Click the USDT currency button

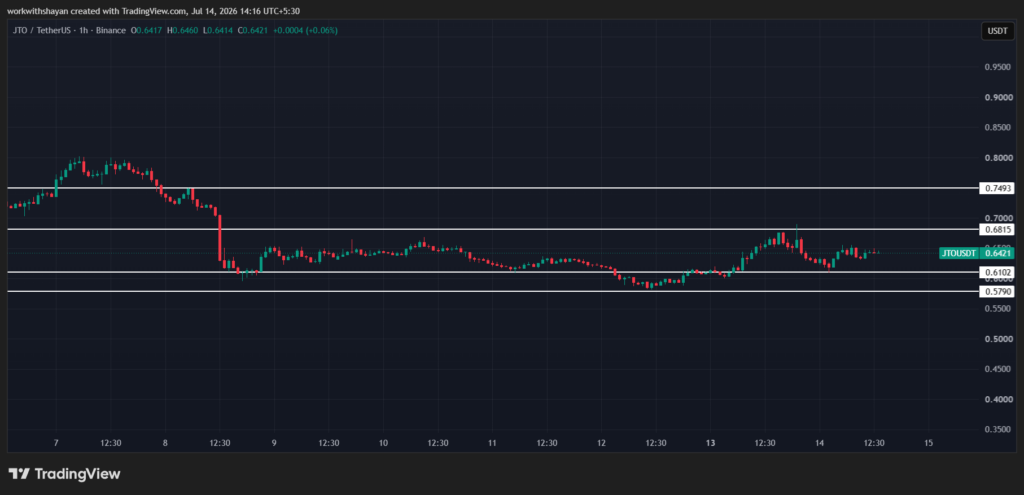tap(997, 31)
